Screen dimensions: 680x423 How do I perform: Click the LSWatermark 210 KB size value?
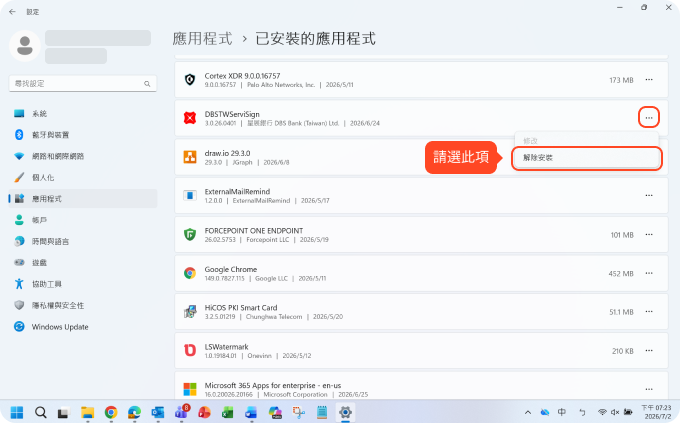click(x=622, y=351)
